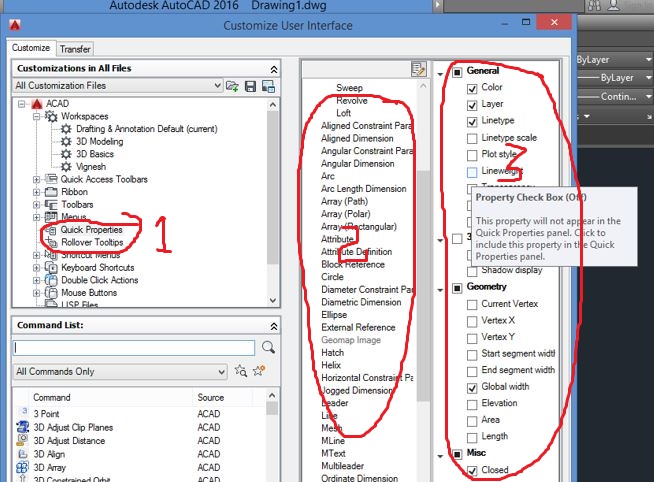Collapse the General properties category arrow
Screen dimensions: 654x482
[x=440, y=74]
